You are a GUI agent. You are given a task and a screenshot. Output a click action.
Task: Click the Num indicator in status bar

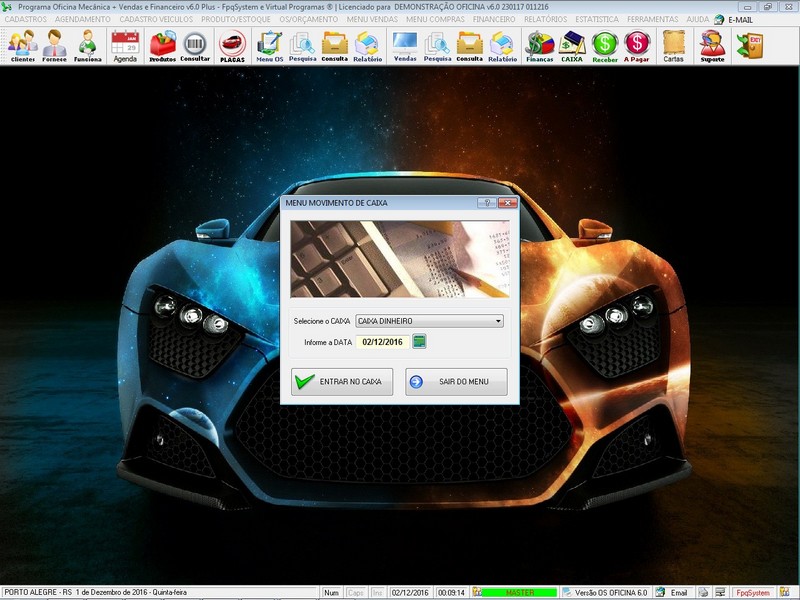(x=331, y=592)
